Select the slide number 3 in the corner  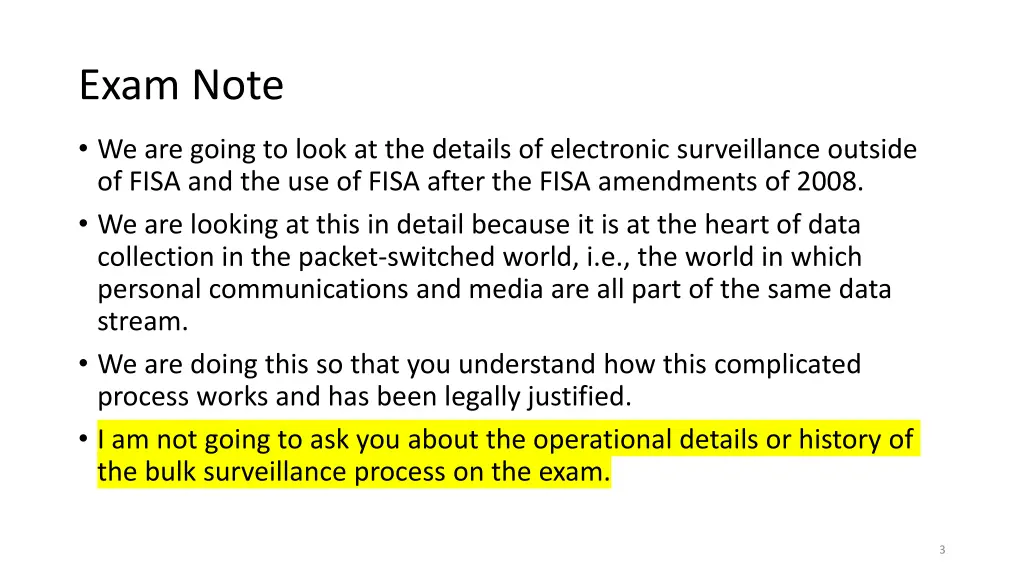pos(942,550)
